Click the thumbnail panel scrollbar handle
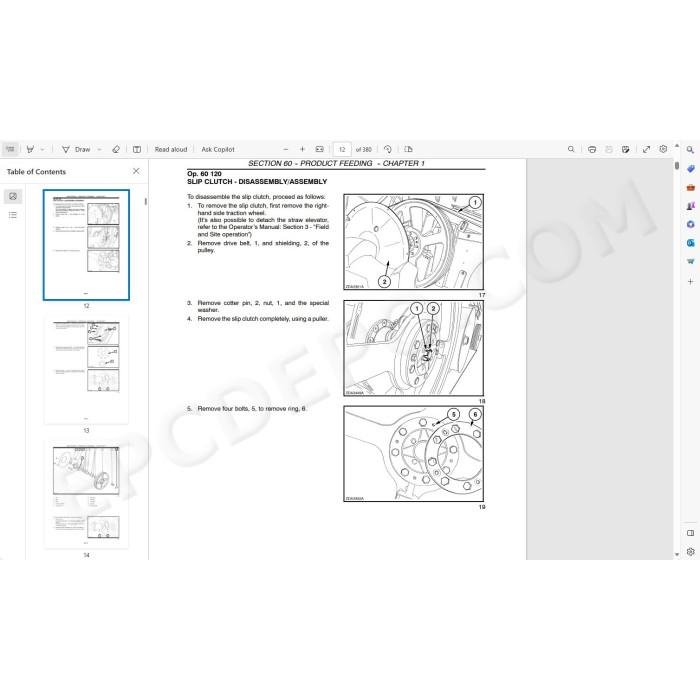Viewport: 700px width, 700px height. pyautogui.click(x=146, y=201)
